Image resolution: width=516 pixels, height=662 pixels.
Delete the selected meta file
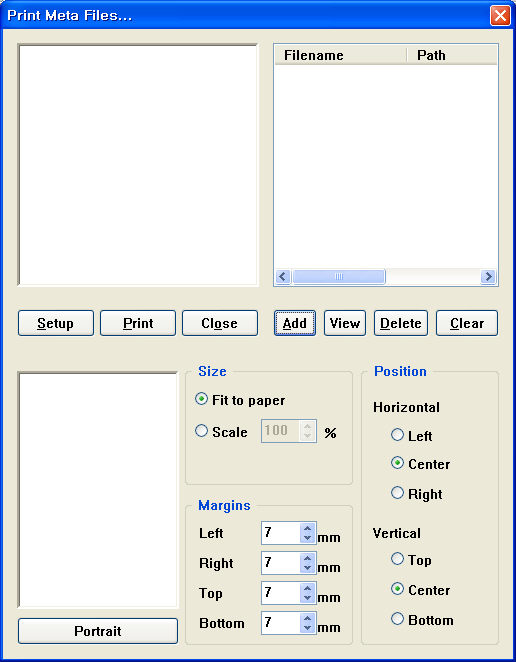pos(401,323)
